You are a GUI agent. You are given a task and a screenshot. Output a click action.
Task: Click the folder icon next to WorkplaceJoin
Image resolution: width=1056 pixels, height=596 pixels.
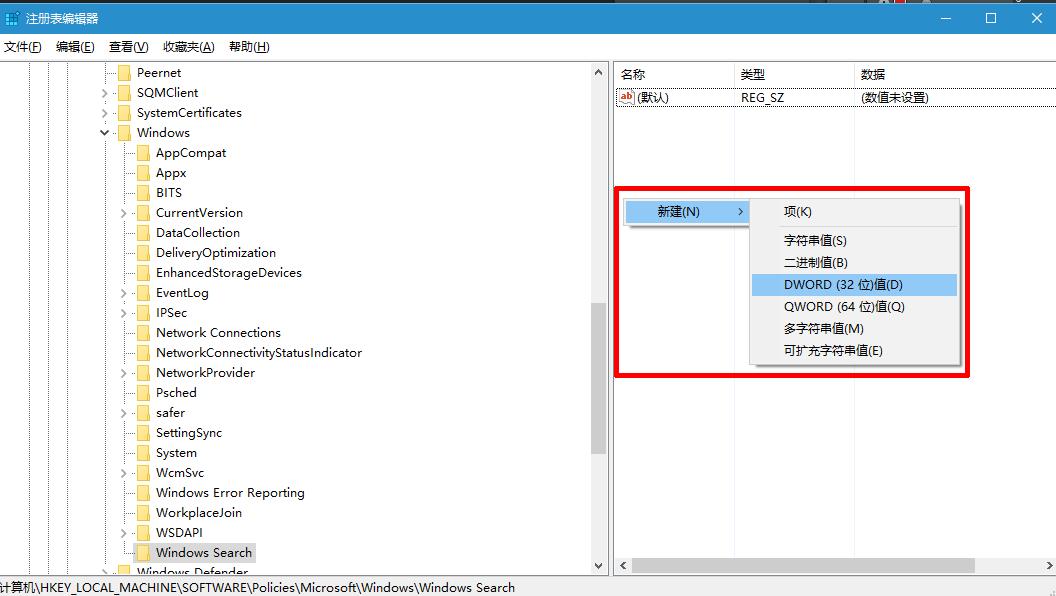tap(142, 513)
